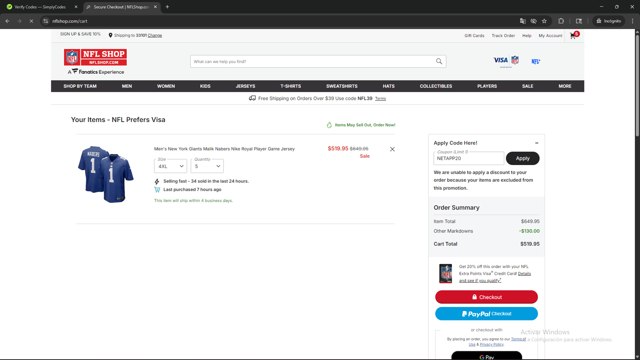Image resolution: width=640 pixels, height=360 pixels.
Task: Open the Privacy Policy link
Action: (491, 344)
